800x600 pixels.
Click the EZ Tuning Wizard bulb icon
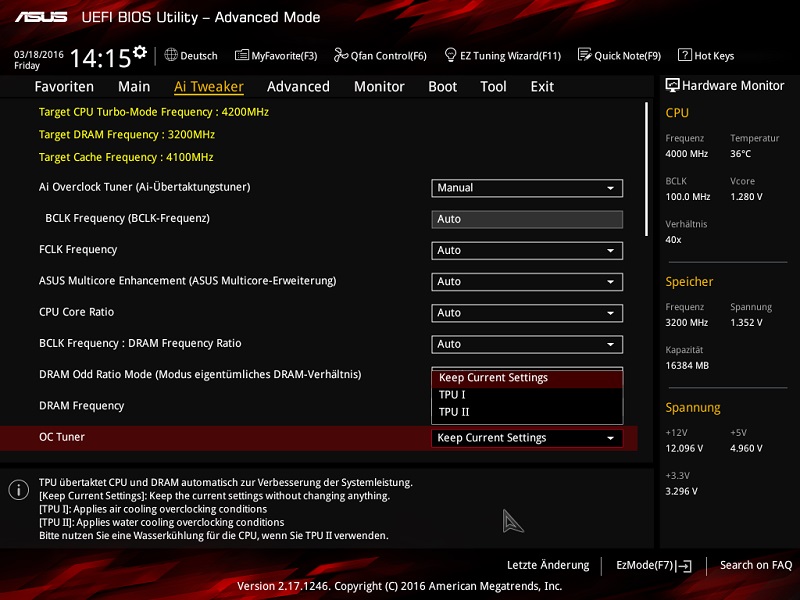(x=450, y=55)
